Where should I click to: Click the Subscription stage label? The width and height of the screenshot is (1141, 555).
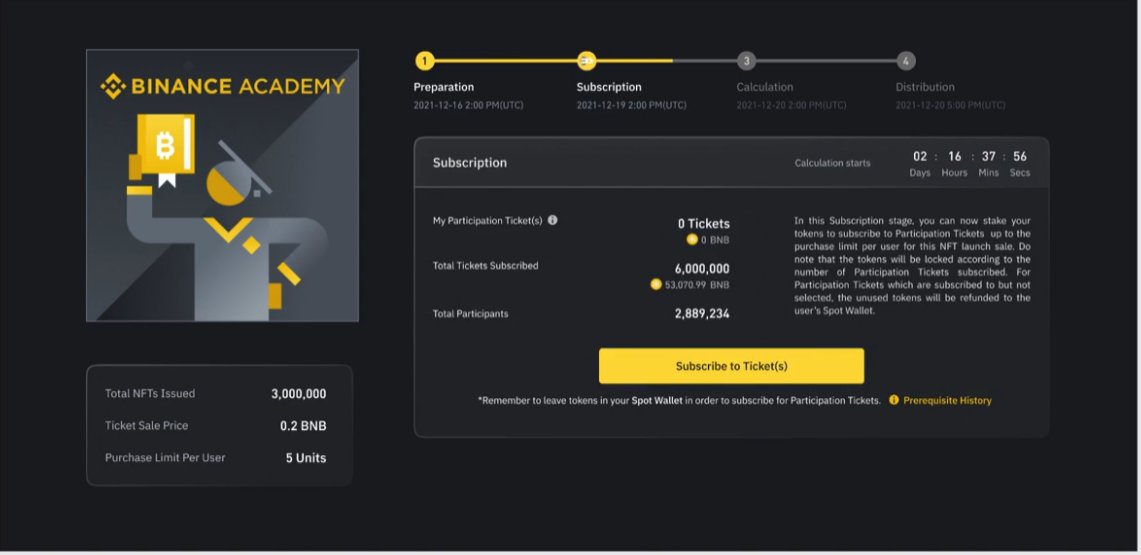[609, 87]
